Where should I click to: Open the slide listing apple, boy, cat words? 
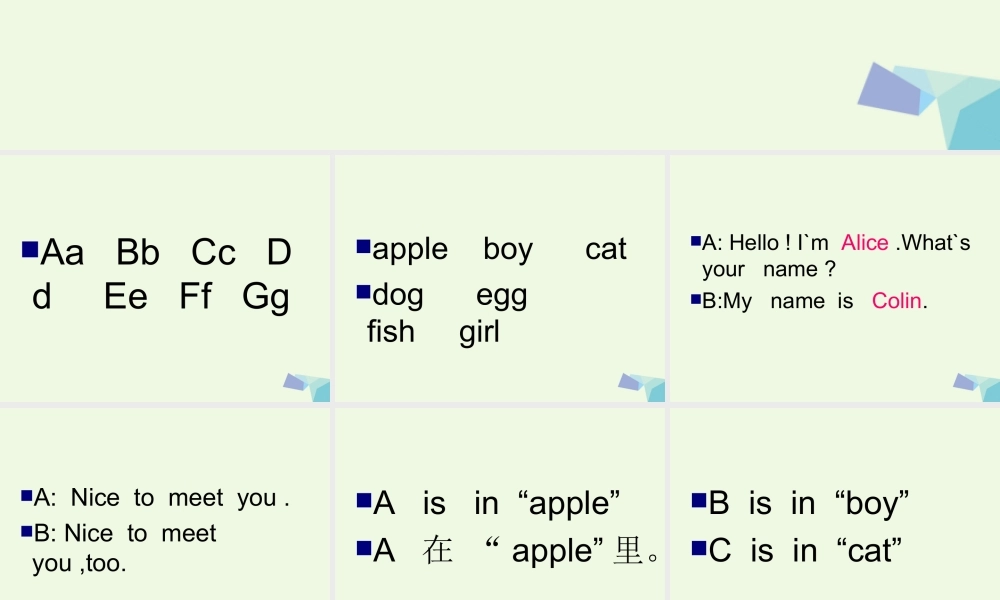(500, 278)
